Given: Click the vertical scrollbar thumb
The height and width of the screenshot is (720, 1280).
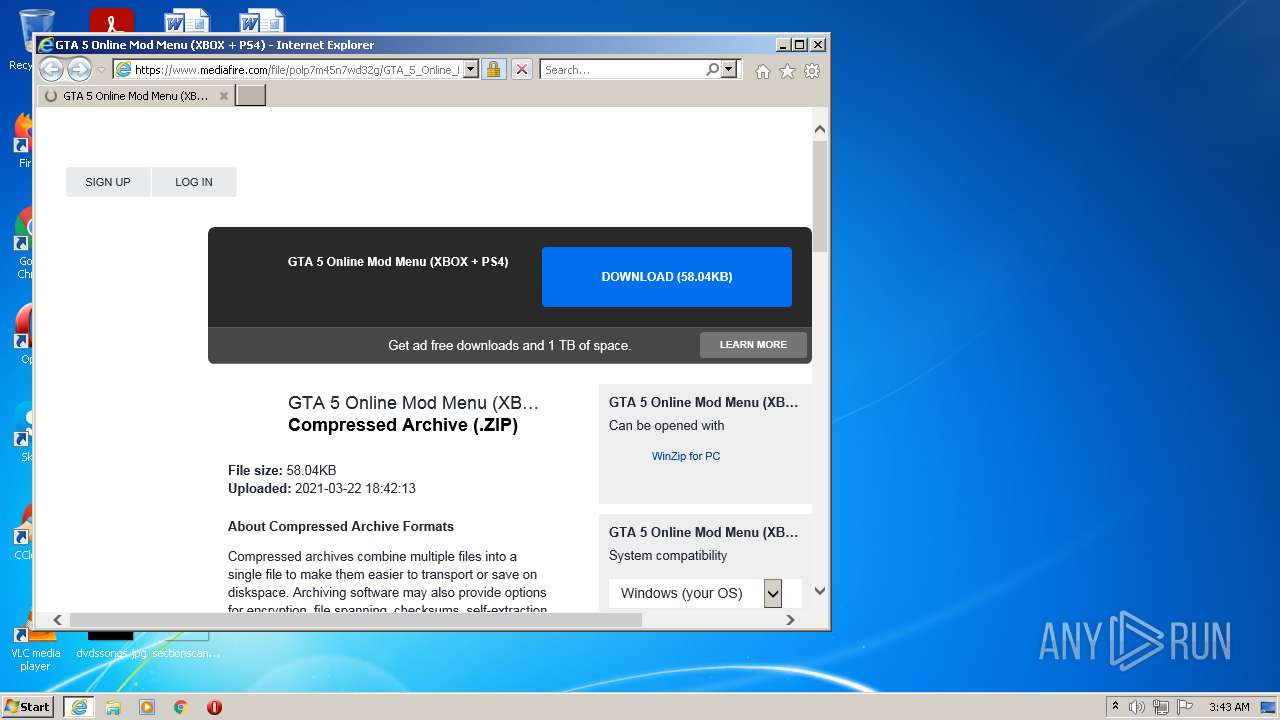Looking at the screenshot, I should tap(820, 196).
